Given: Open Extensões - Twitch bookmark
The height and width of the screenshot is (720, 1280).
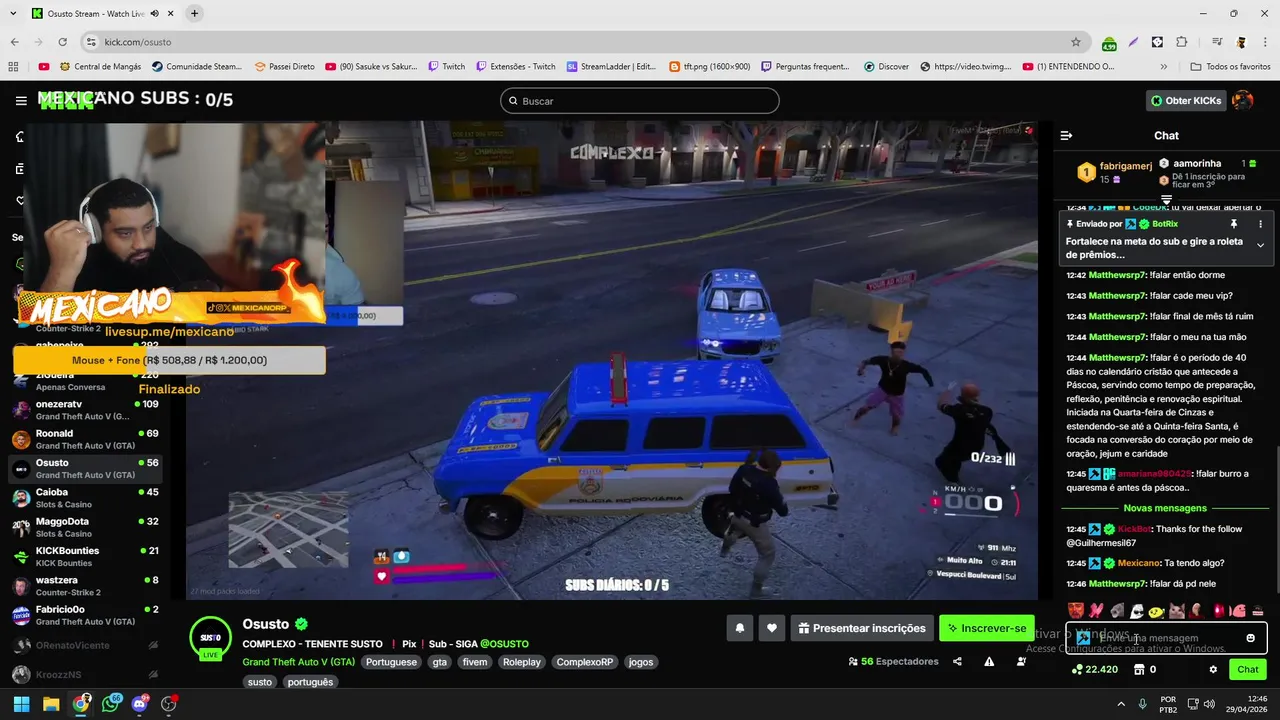Looking at the screenshot, I should point(515,67).
